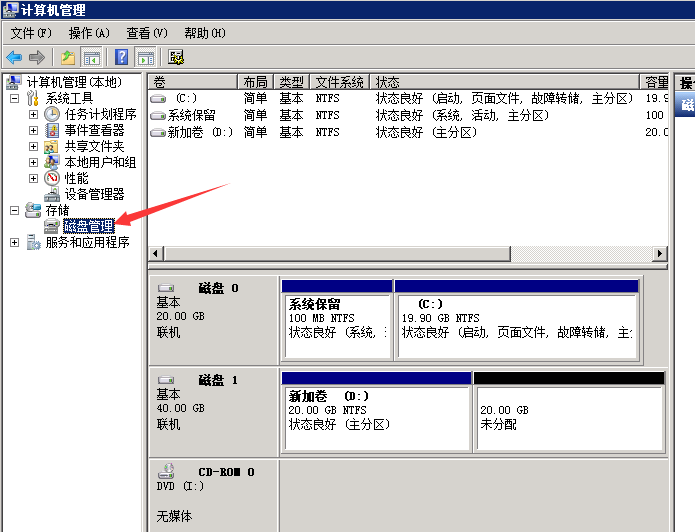695x532 pixels.
Task: Select 设备管理器 in the tree
Action: point(94,194)
